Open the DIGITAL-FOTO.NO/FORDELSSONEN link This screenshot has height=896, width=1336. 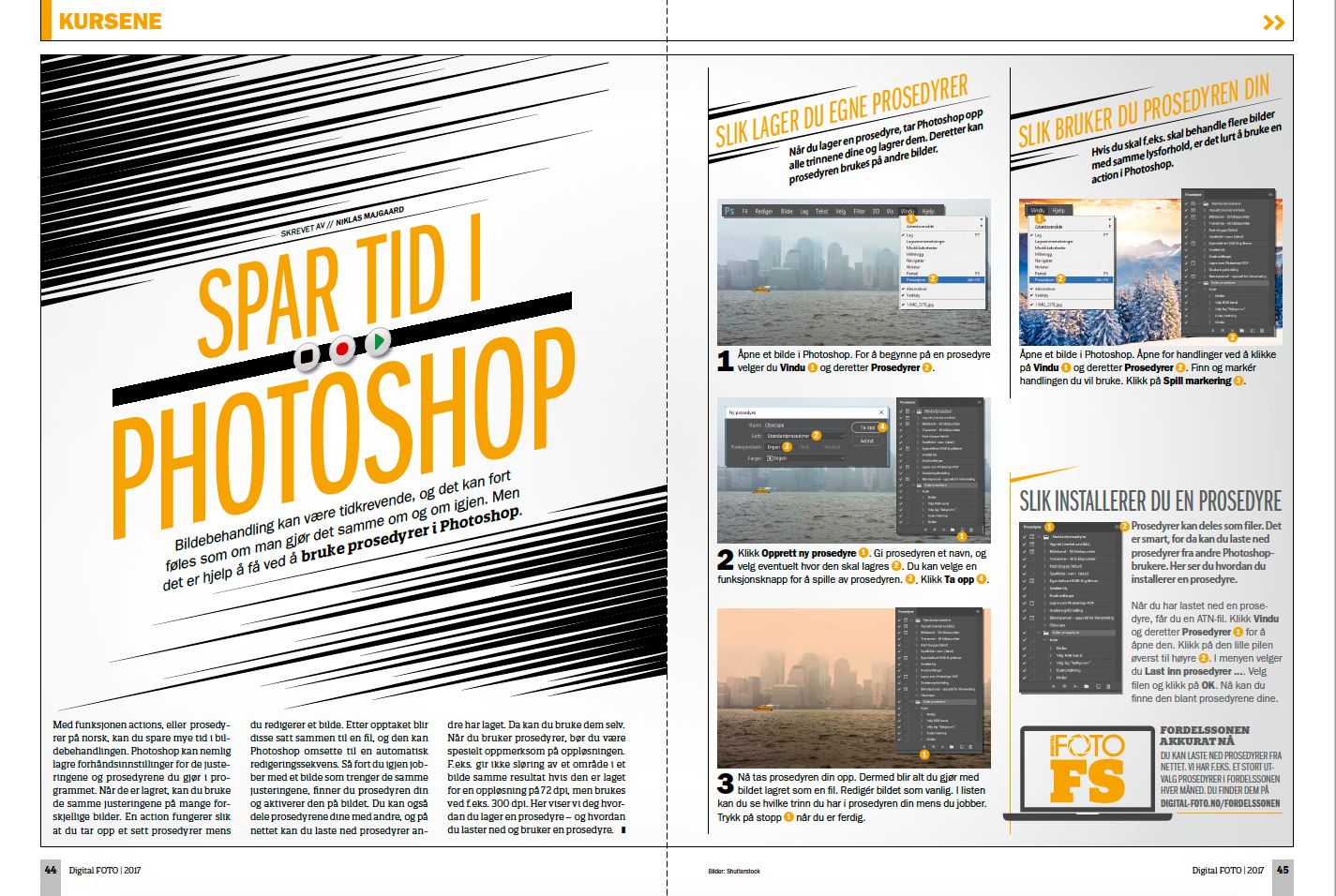pyautogui.click(x=1220, y=803)
